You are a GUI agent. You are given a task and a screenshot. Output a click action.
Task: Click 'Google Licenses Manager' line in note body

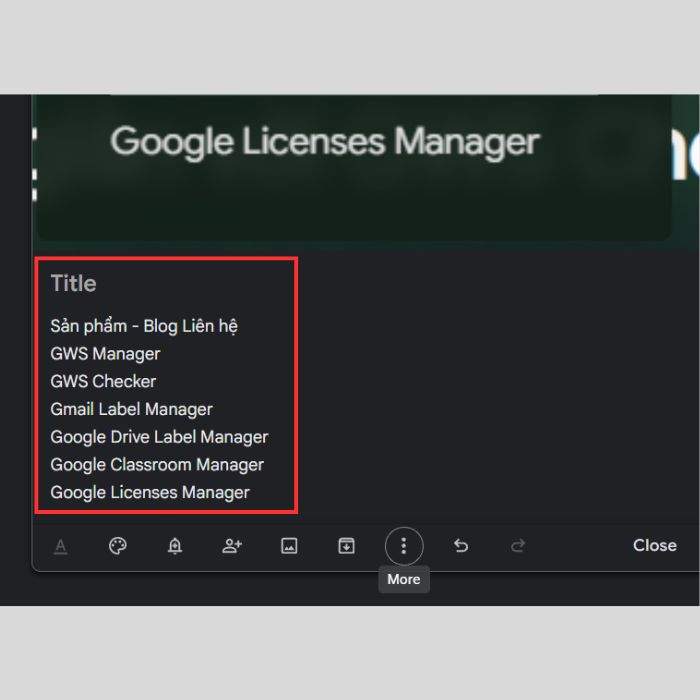pyautogui.click(x=150, y=492)
